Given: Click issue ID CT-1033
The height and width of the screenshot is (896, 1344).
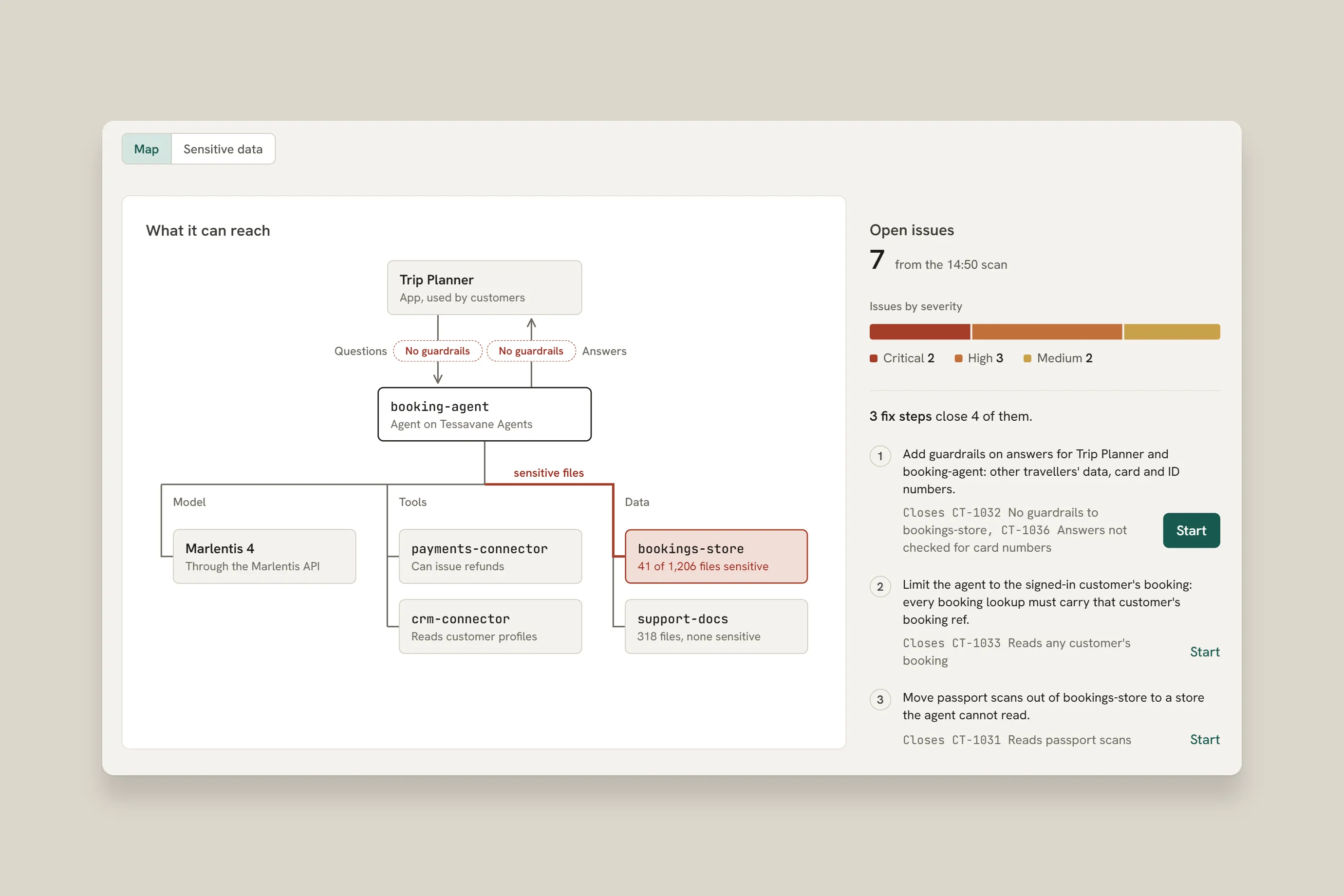Looking at the screenshot, I should (x=976, y=643).
